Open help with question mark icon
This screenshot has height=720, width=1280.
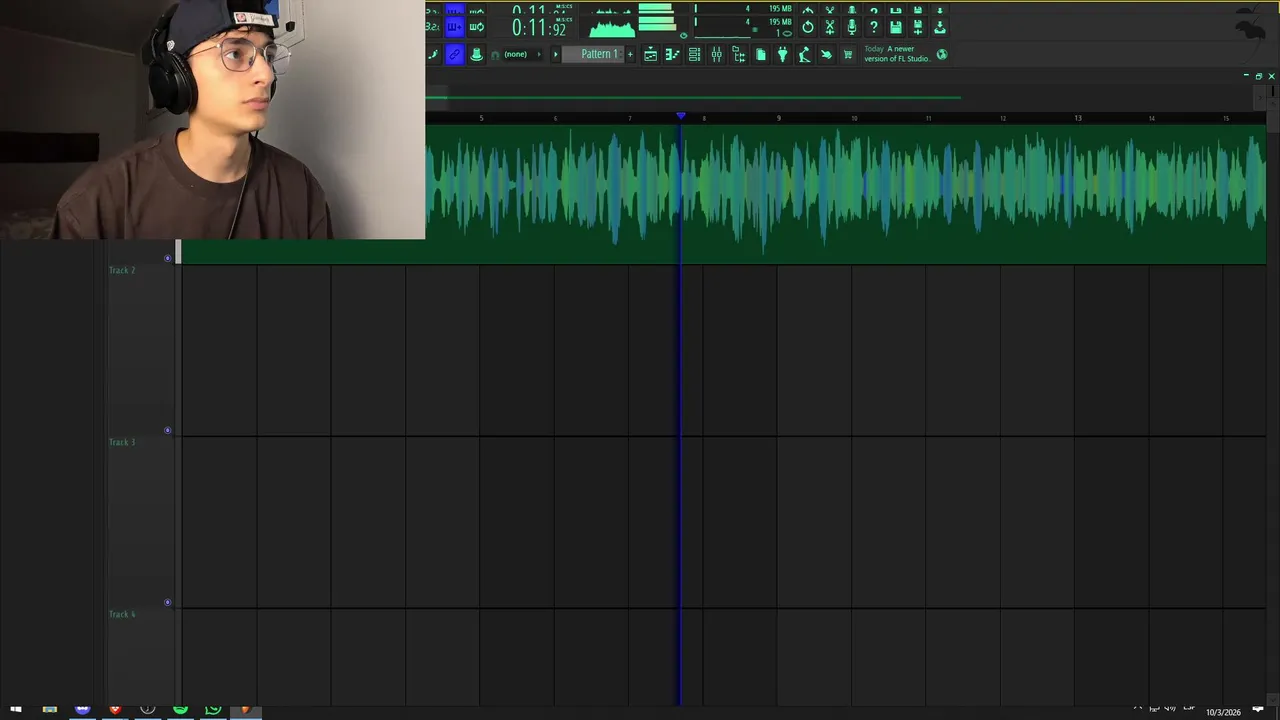(x=874, y=27)
